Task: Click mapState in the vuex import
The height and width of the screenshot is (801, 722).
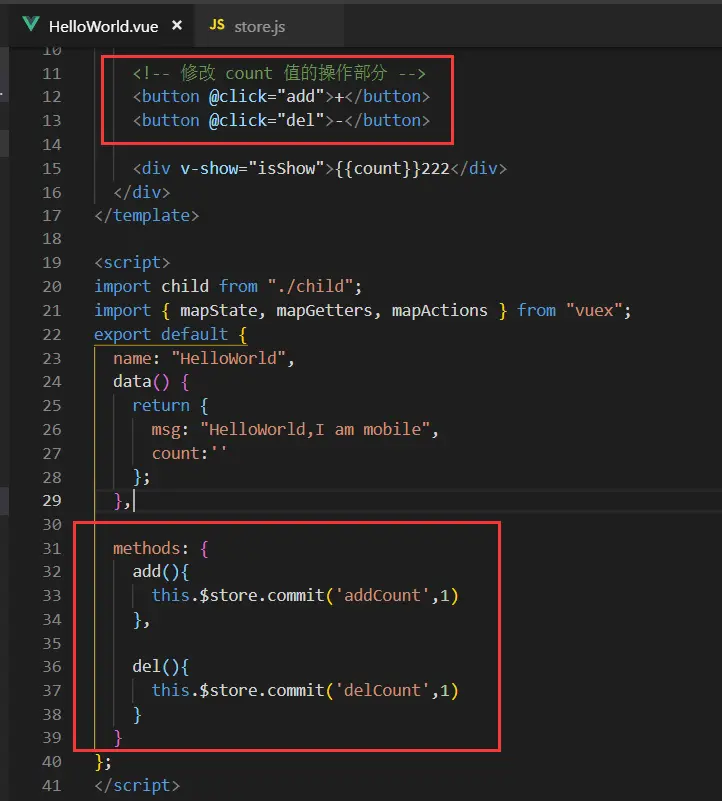Action: (x=218, y=311)
